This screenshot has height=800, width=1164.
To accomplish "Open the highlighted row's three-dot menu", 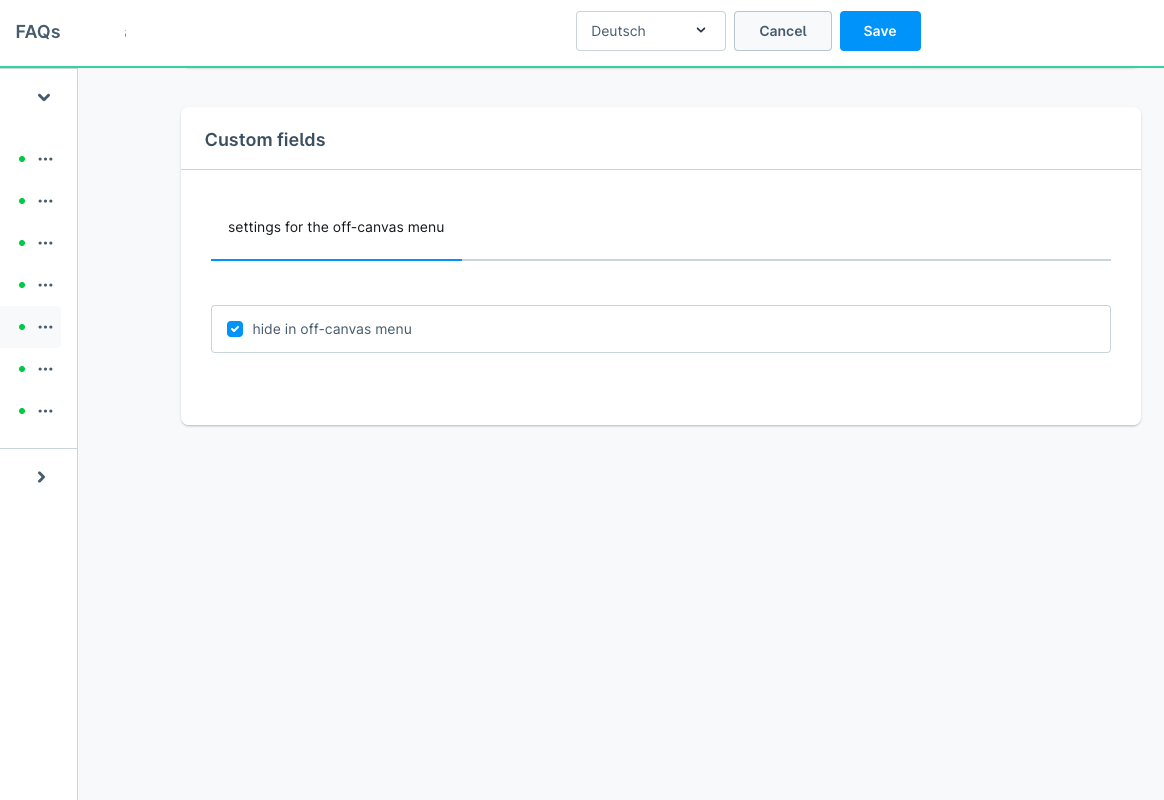I will [45, 327].
